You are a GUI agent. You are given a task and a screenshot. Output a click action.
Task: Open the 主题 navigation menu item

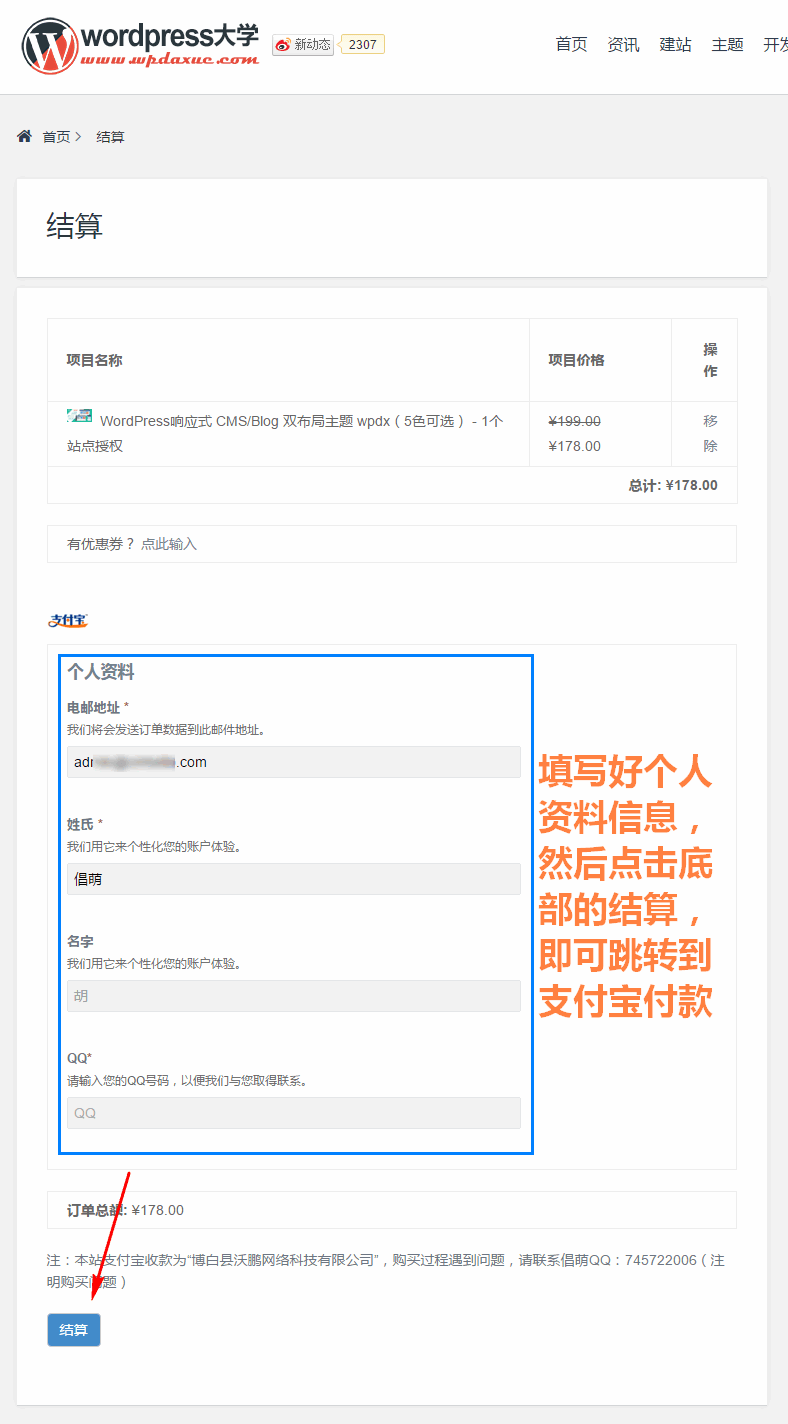727,45
